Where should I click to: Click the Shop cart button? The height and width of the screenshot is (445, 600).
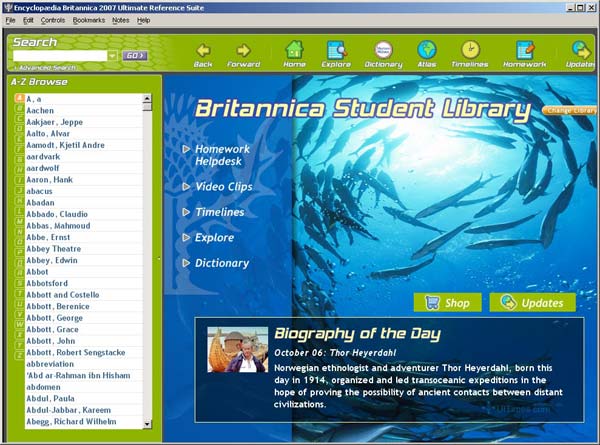pyautogui.click(x=447, y=303)
